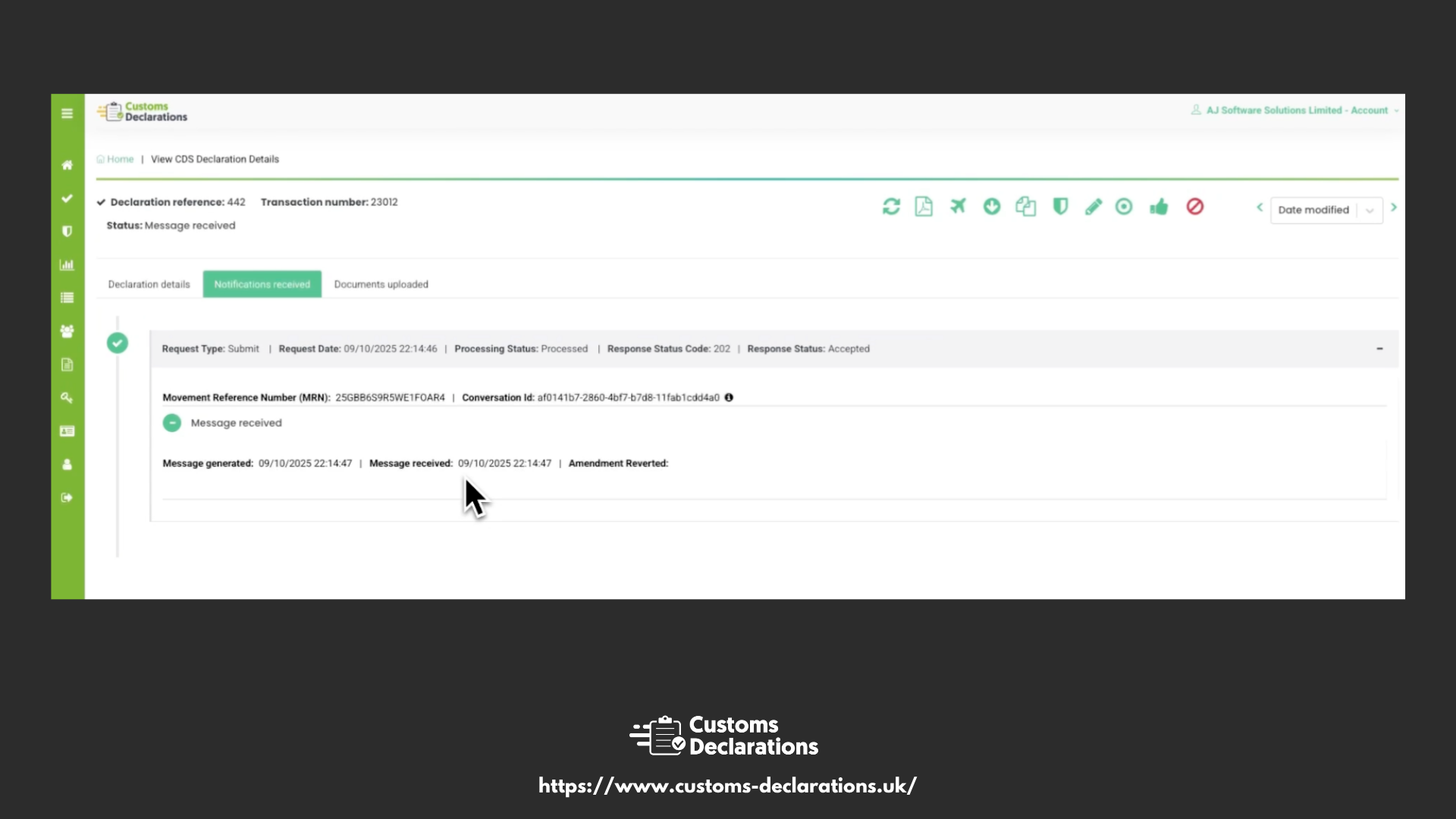Click the PDF export icon
Image resolution: width=1456 pixels, height=819 pixels.
[924, 206]
